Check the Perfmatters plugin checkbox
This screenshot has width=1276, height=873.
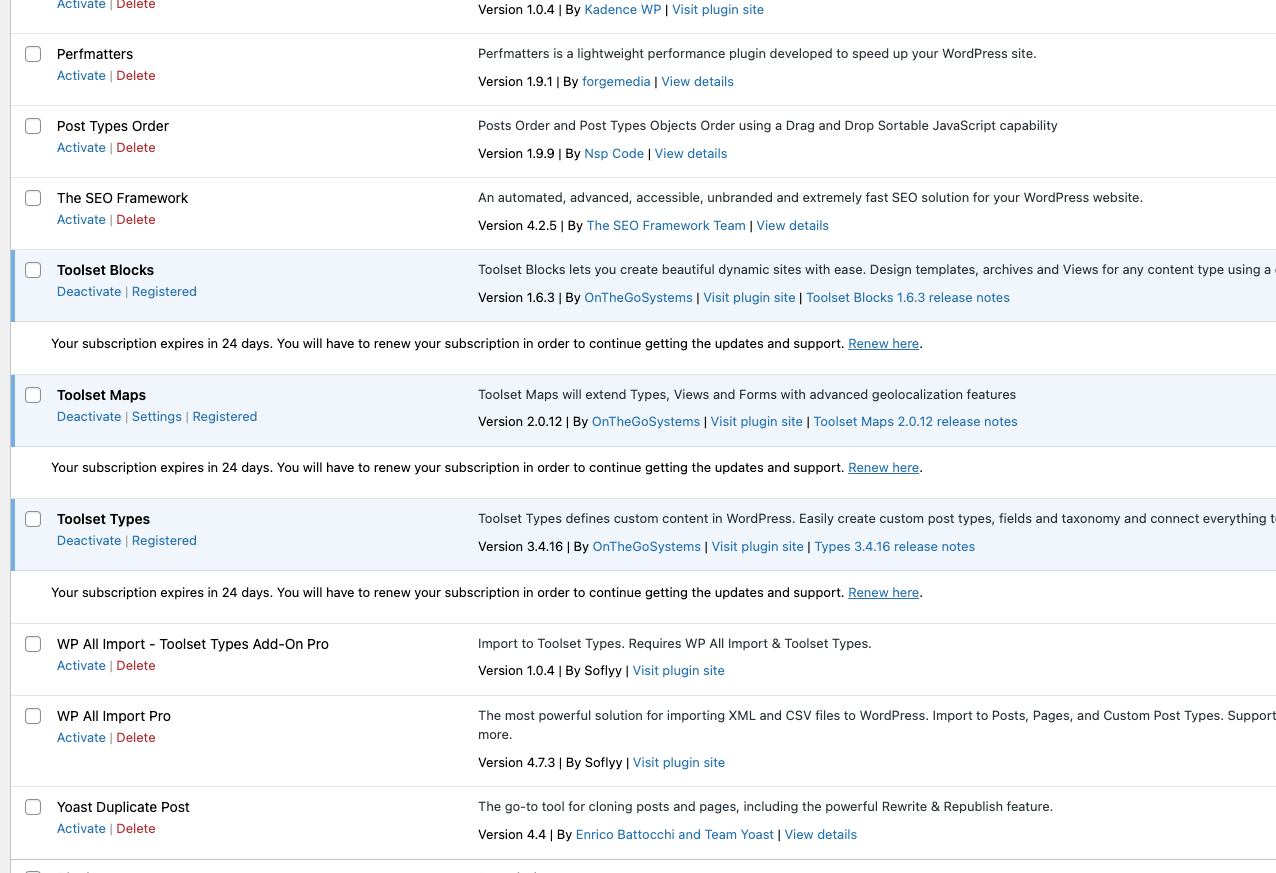(33, 54)
